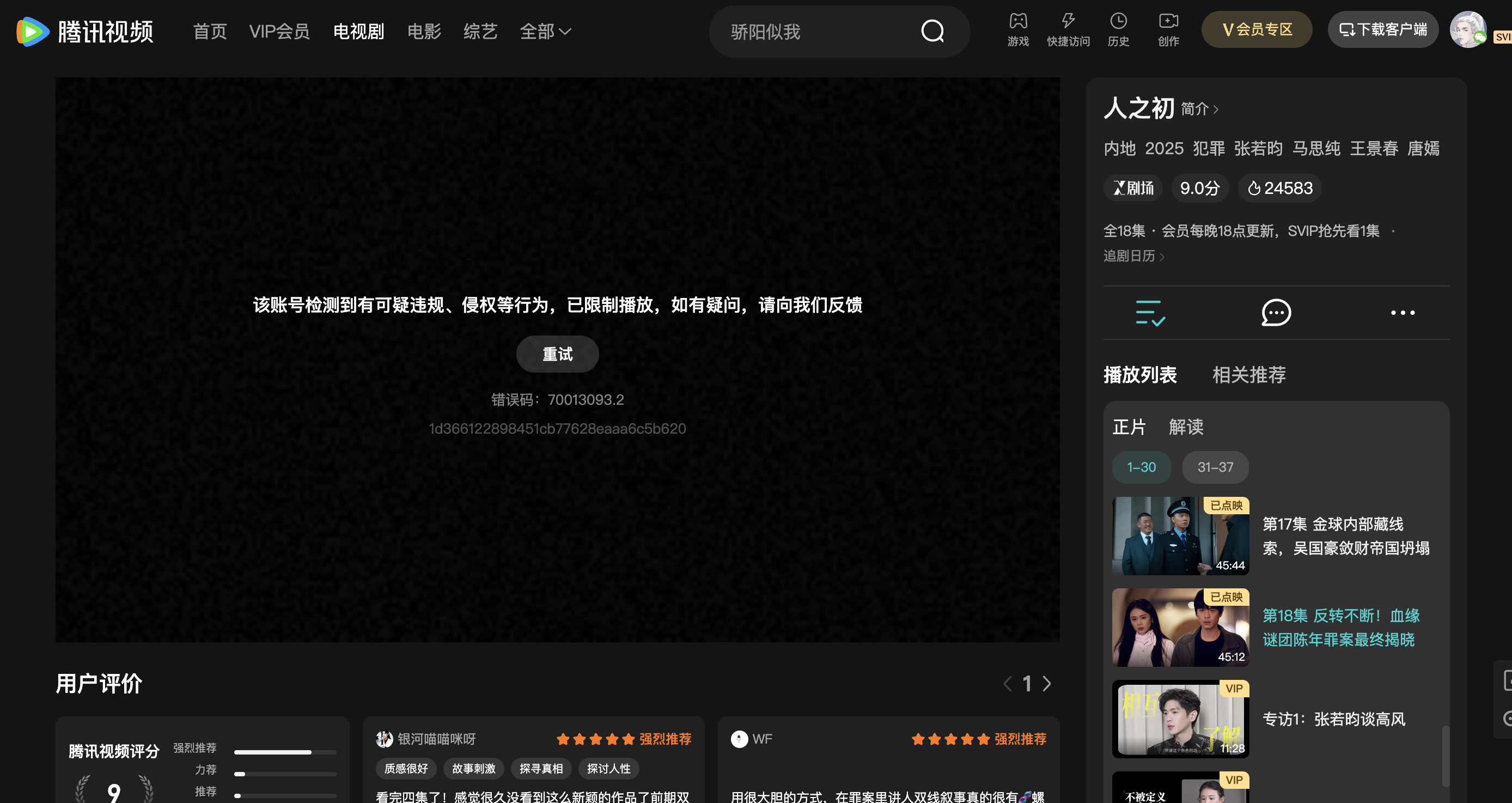Expand the 全部 navigation dropdown

tap(546, 32)
